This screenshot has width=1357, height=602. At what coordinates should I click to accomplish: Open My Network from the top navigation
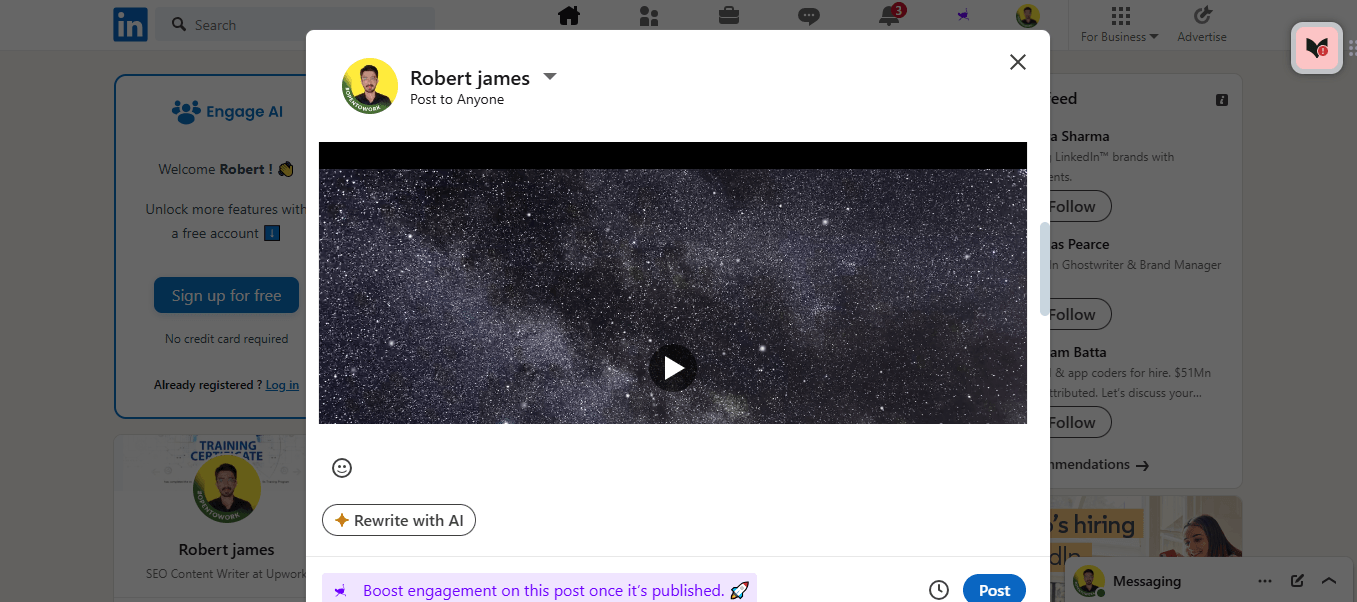point(648,16)
